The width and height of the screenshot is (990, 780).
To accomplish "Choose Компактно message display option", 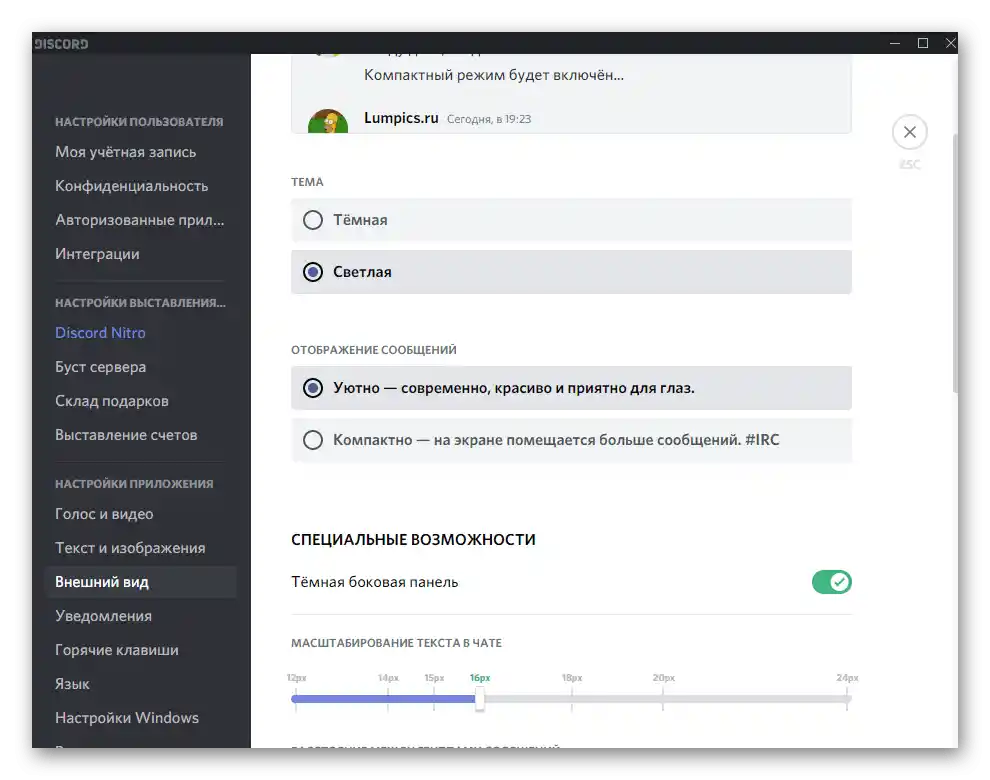I will tap(571, 440).
